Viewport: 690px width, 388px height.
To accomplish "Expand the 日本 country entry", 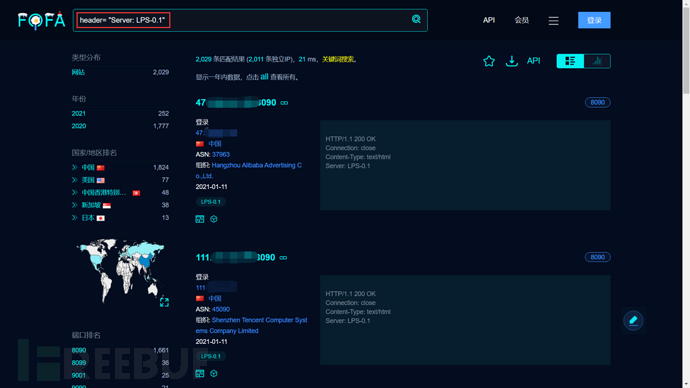I will (74, 218).
